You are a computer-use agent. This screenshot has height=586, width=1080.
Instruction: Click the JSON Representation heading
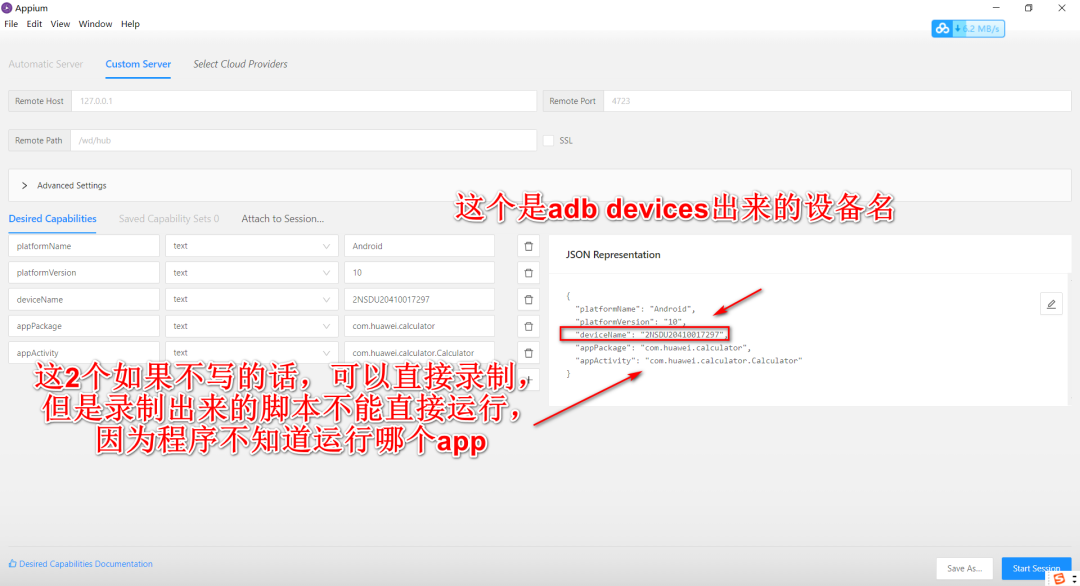point(613,255)
